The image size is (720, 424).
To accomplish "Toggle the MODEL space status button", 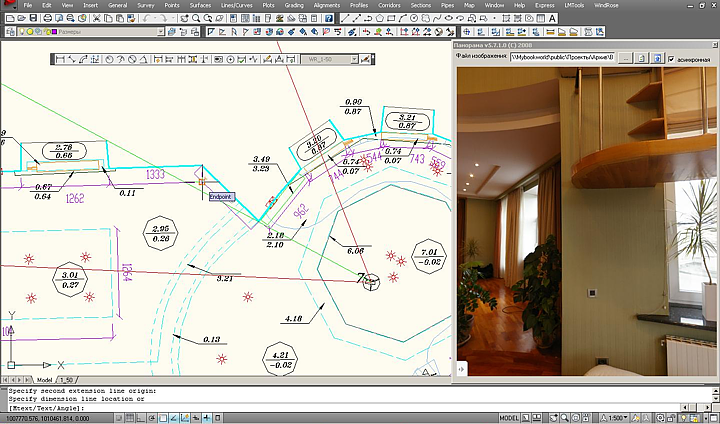I will click(509, 418).
